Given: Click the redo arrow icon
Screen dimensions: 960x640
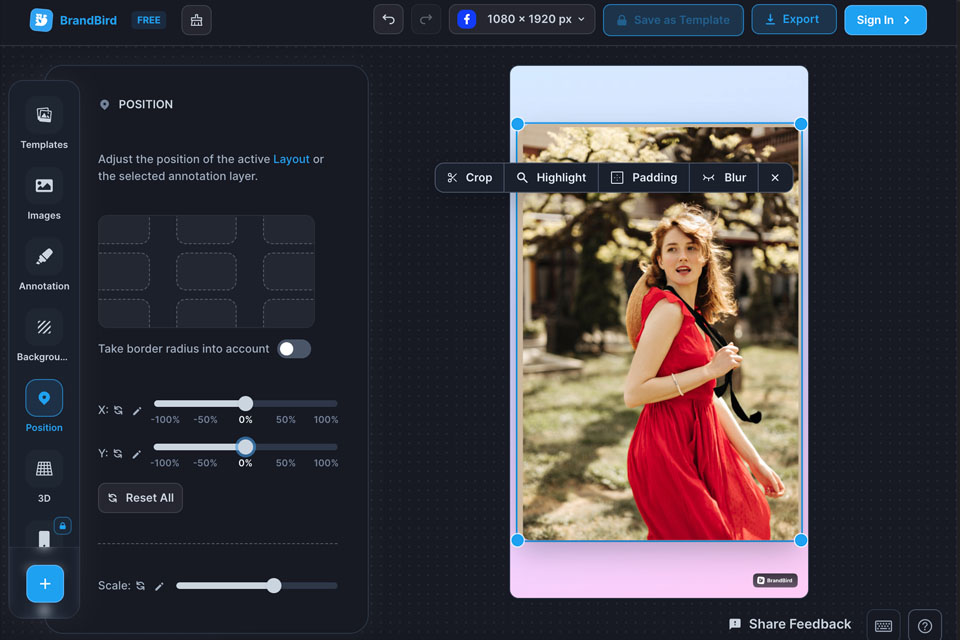Looking at the screenshot, I should point(426,20).
